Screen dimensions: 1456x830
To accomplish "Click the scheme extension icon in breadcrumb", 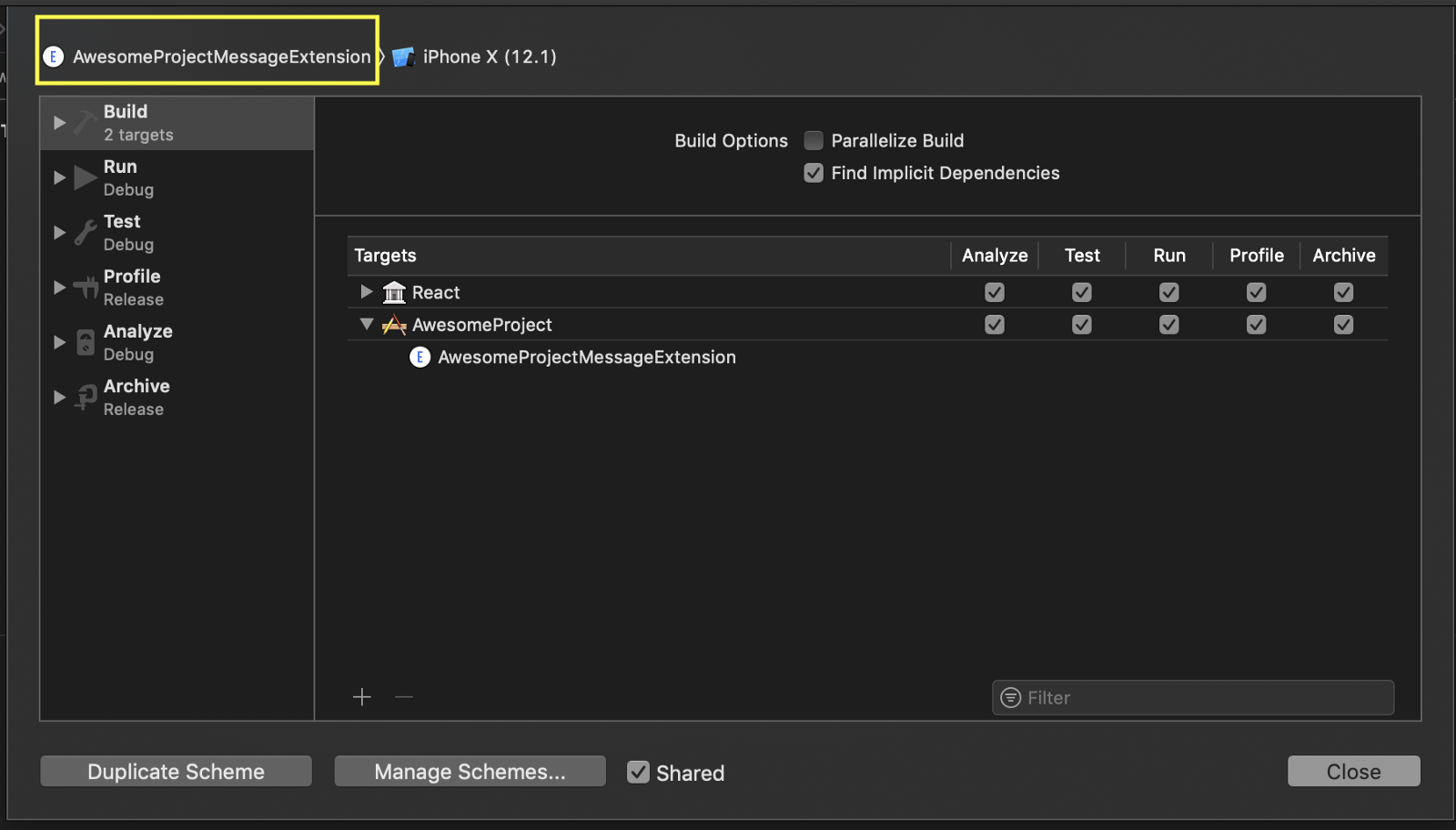I will (x=54, y=56).
